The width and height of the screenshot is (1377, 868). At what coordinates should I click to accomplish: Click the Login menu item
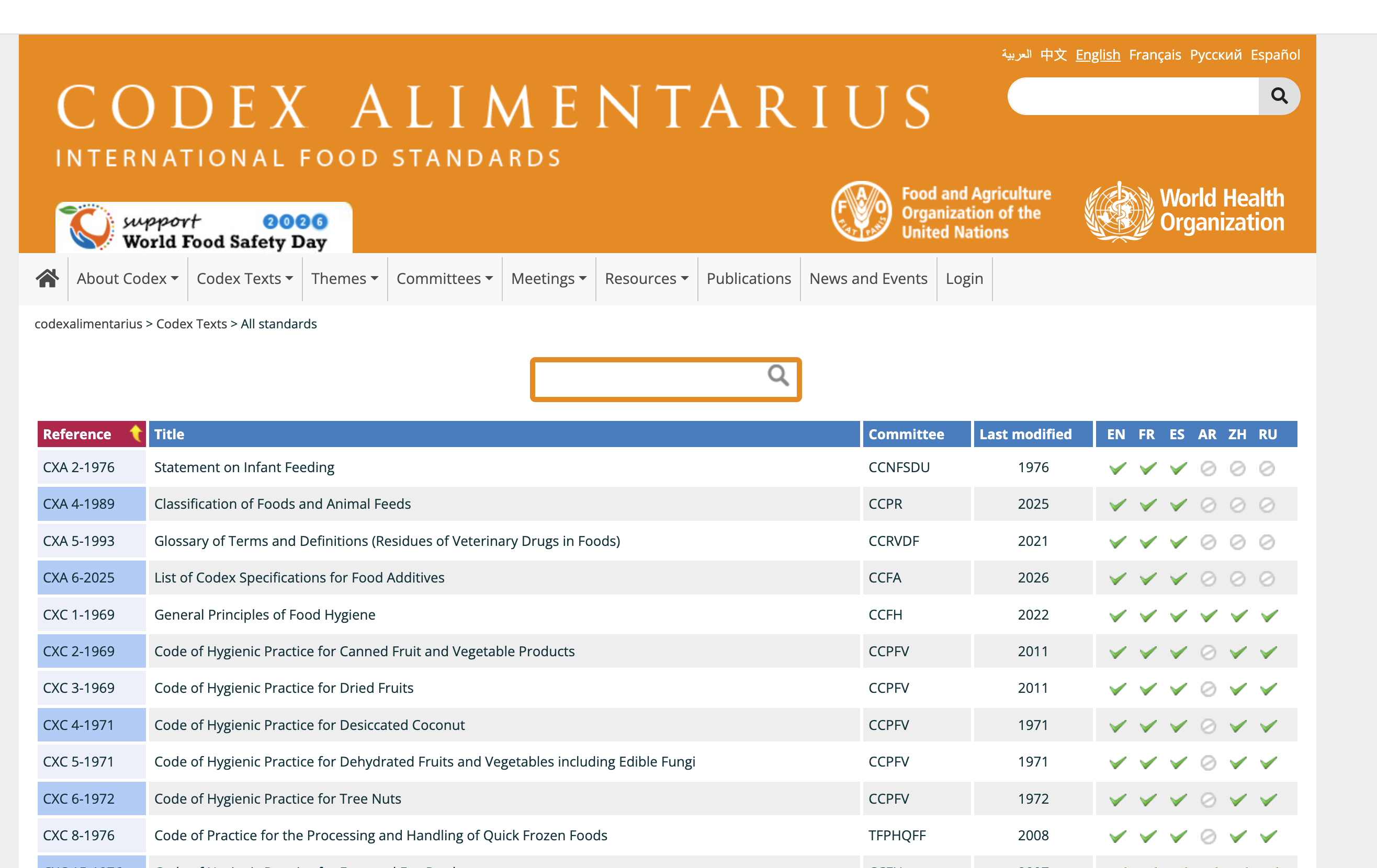pyautogui.click(x=964, y=278)
